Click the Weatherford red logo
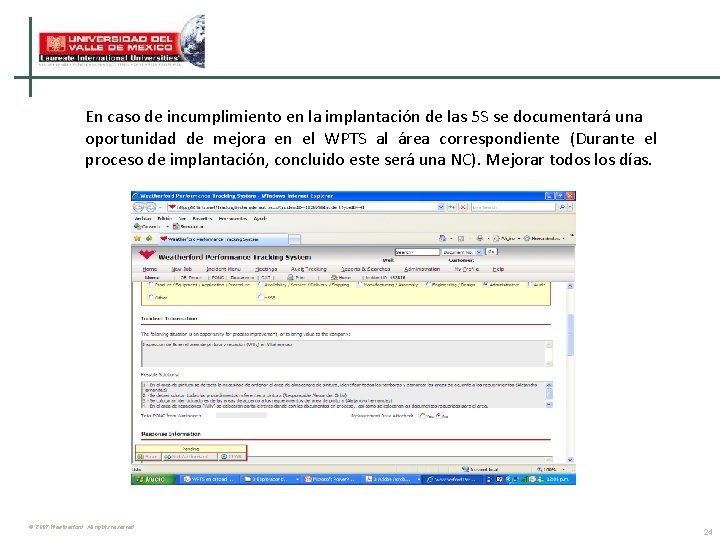Screen dimensions: 720x540 (147, 255)
